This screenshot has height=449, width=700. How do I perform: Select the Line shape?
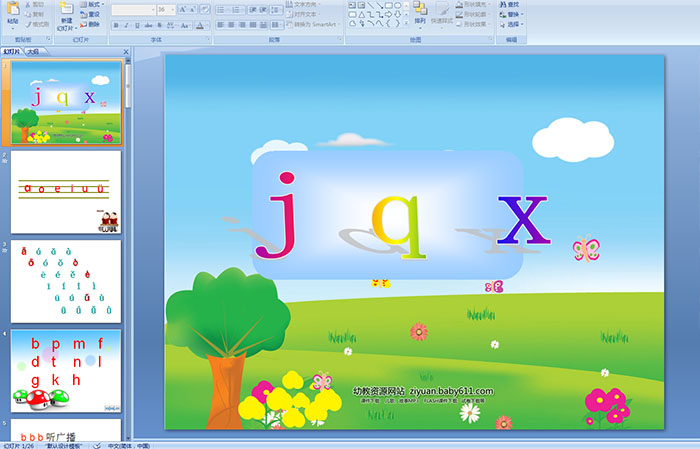pyautogui.click(x=370, y=5)
